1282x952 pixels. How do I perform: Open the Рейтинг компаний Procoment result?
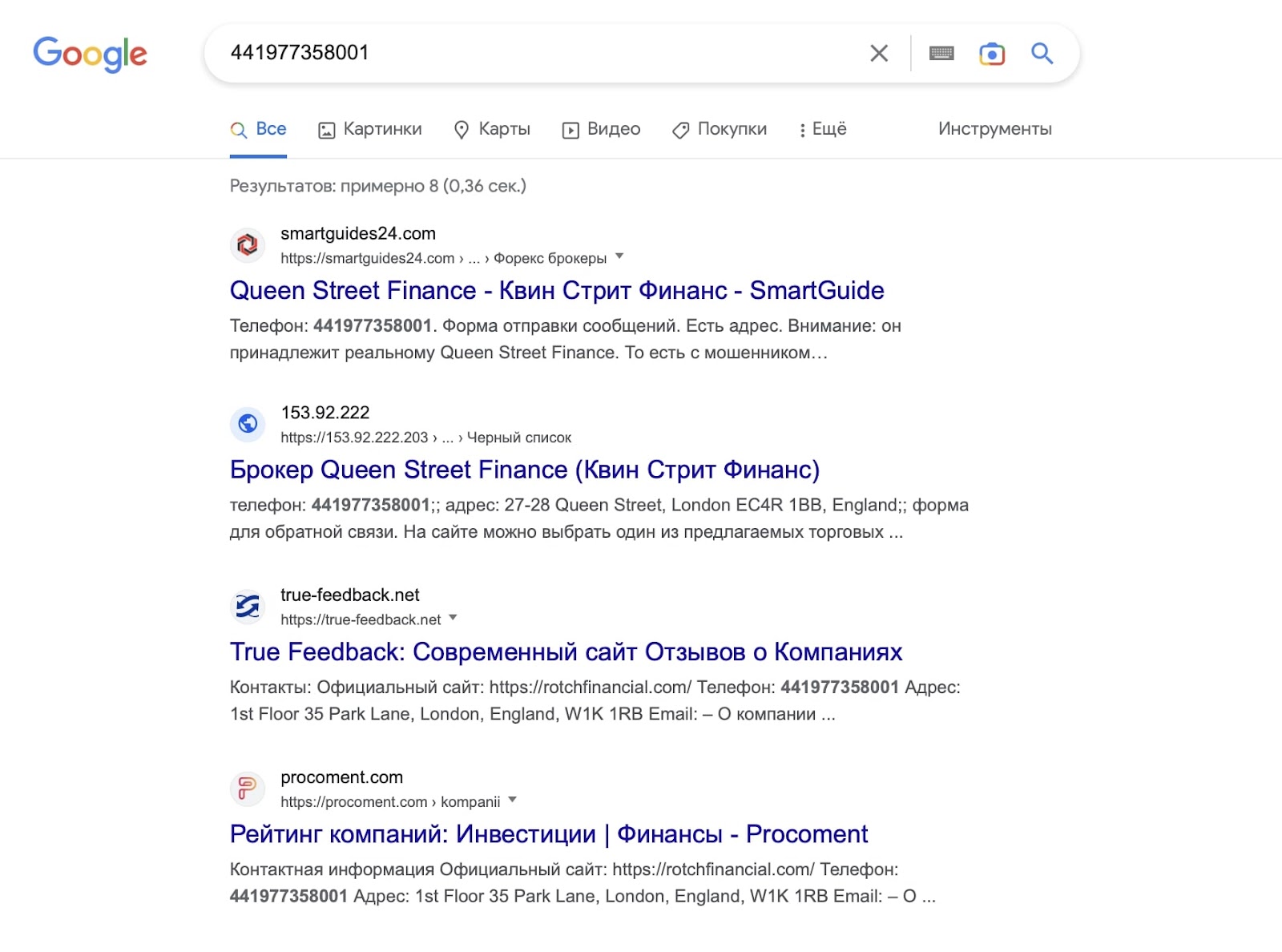(549, 834)
